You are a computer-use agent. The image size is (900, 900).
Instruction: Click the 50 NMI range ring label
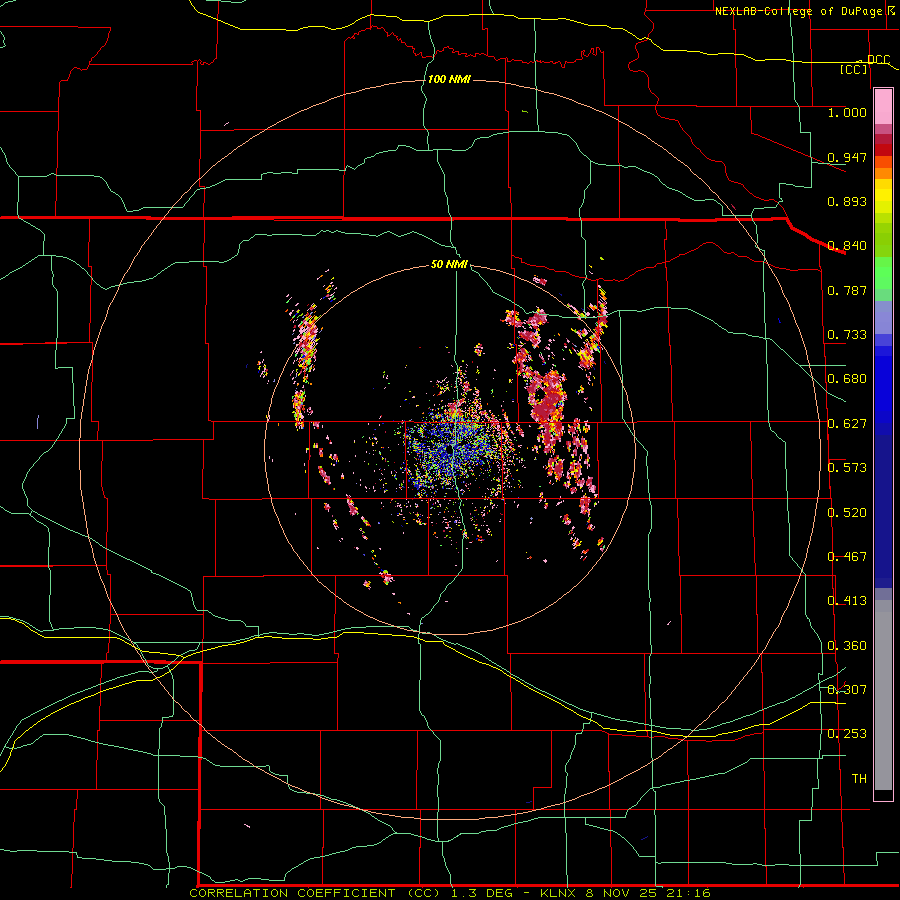(x=449, y=264)
